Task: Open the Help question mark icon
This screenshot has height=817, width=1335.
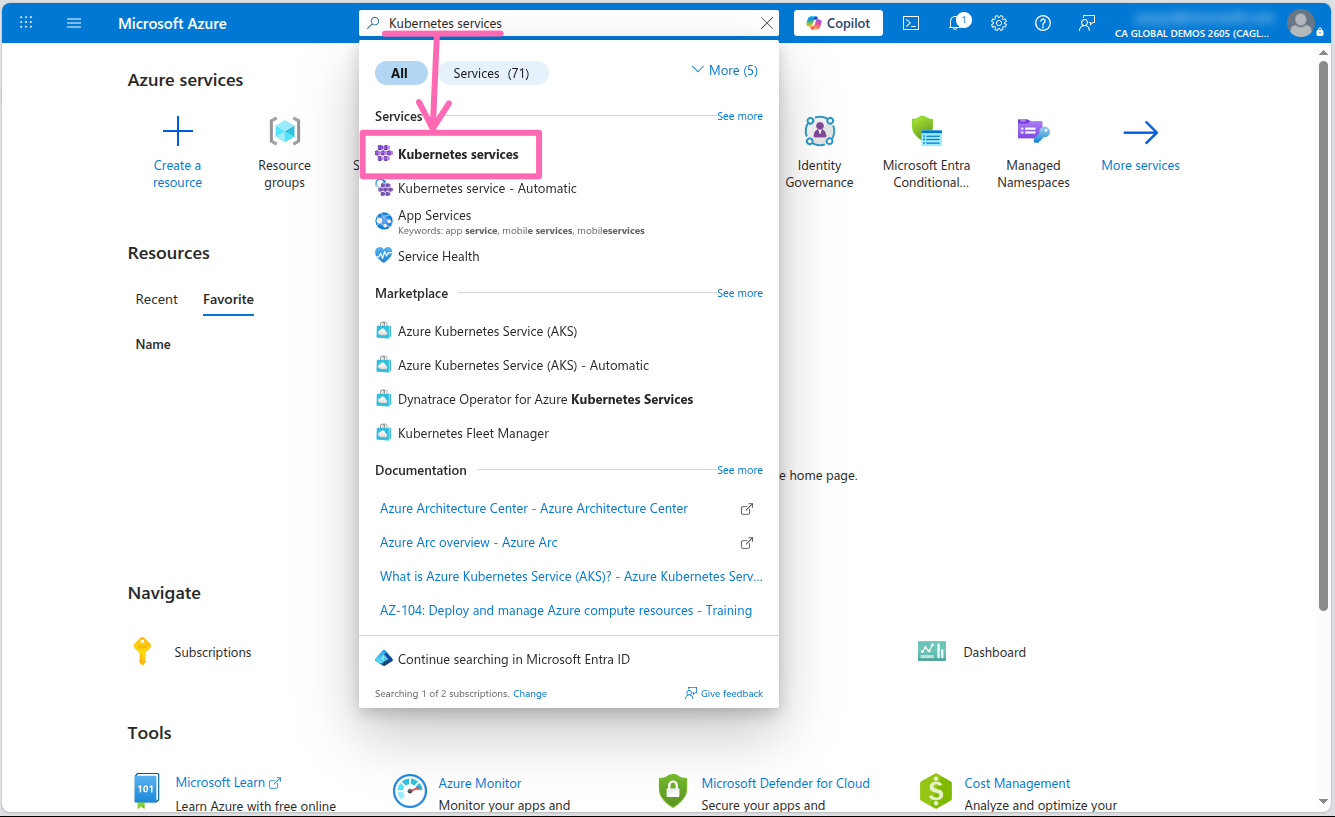Action: click(1043, 23)
